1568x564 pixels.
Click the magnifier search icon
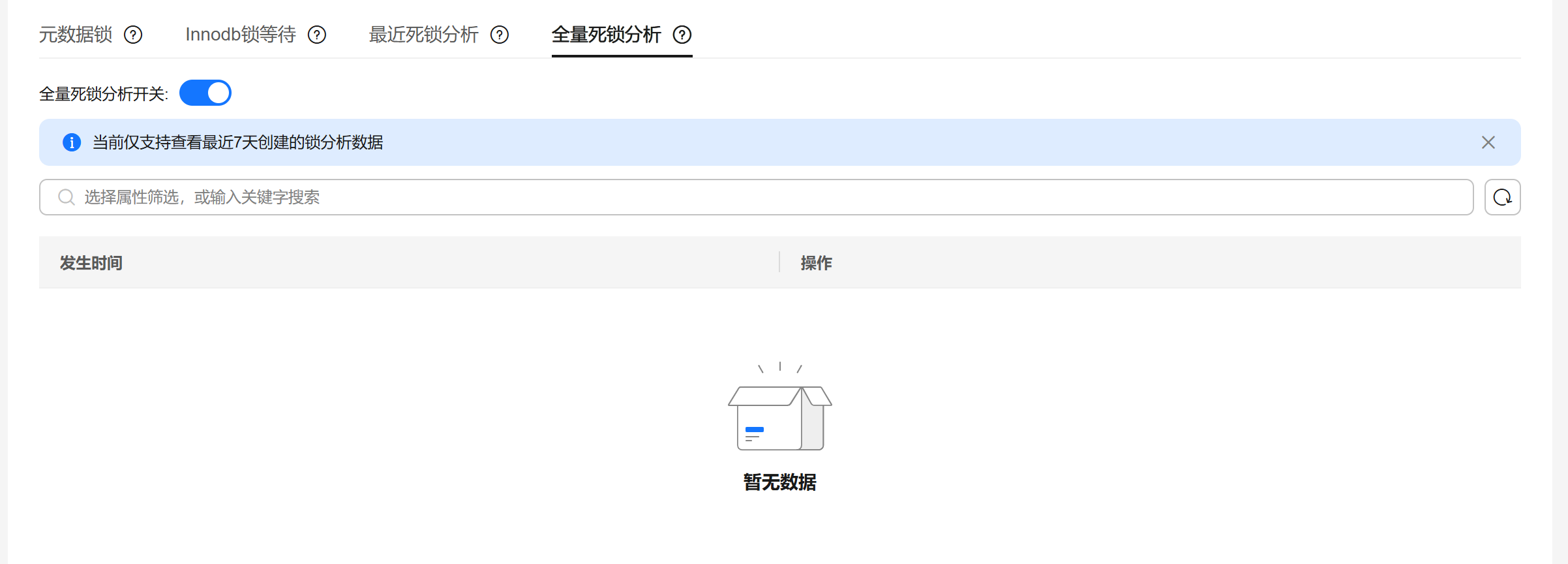pos(67,197)
